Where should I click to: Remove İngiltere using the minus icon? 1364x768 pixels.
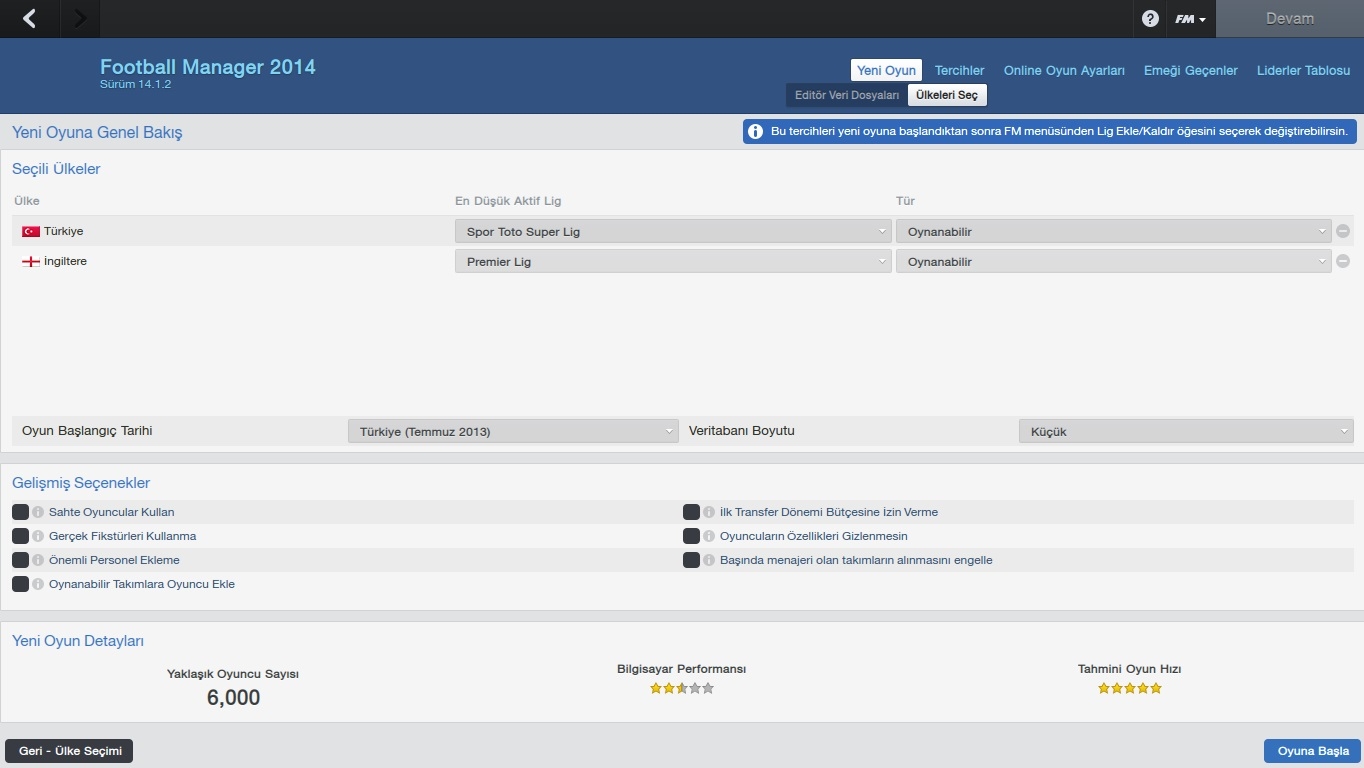coord(1343,262)
